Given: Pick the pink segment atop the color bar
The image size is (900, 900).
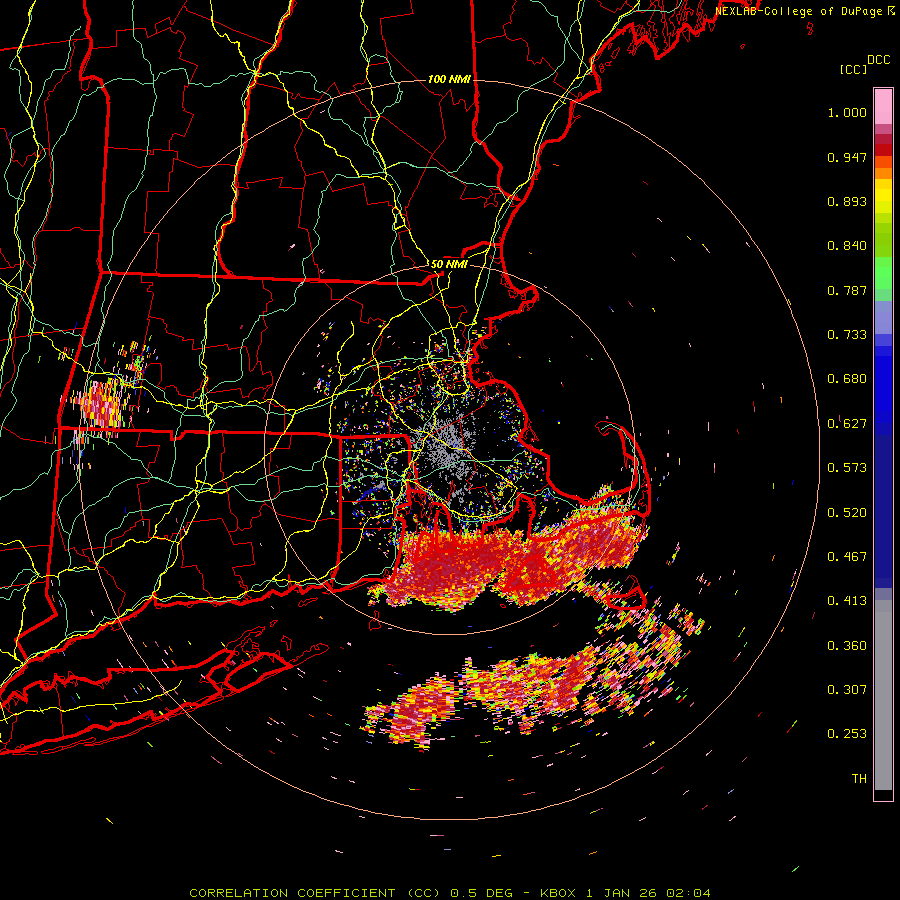Looking at the screenshot, I should [883, 106].
